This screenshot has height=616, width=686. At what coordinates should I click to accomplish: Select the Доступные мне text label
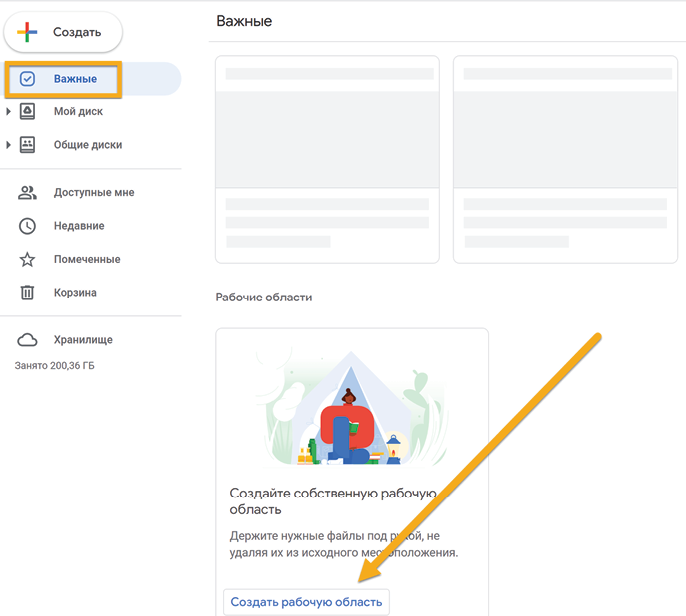(94, 193)
